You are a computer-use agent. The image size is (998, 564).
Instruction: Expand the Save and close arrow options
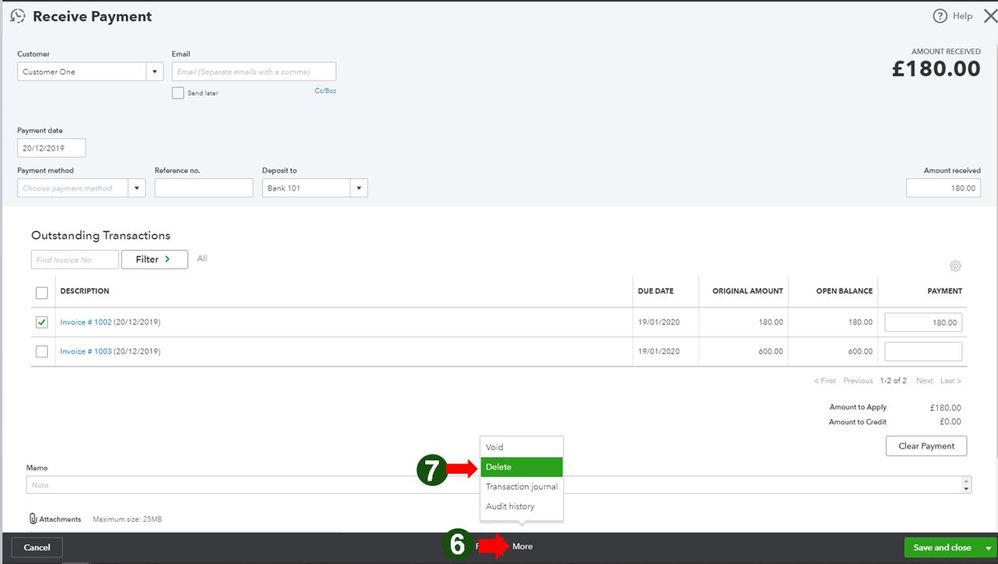tap(988, 547)
